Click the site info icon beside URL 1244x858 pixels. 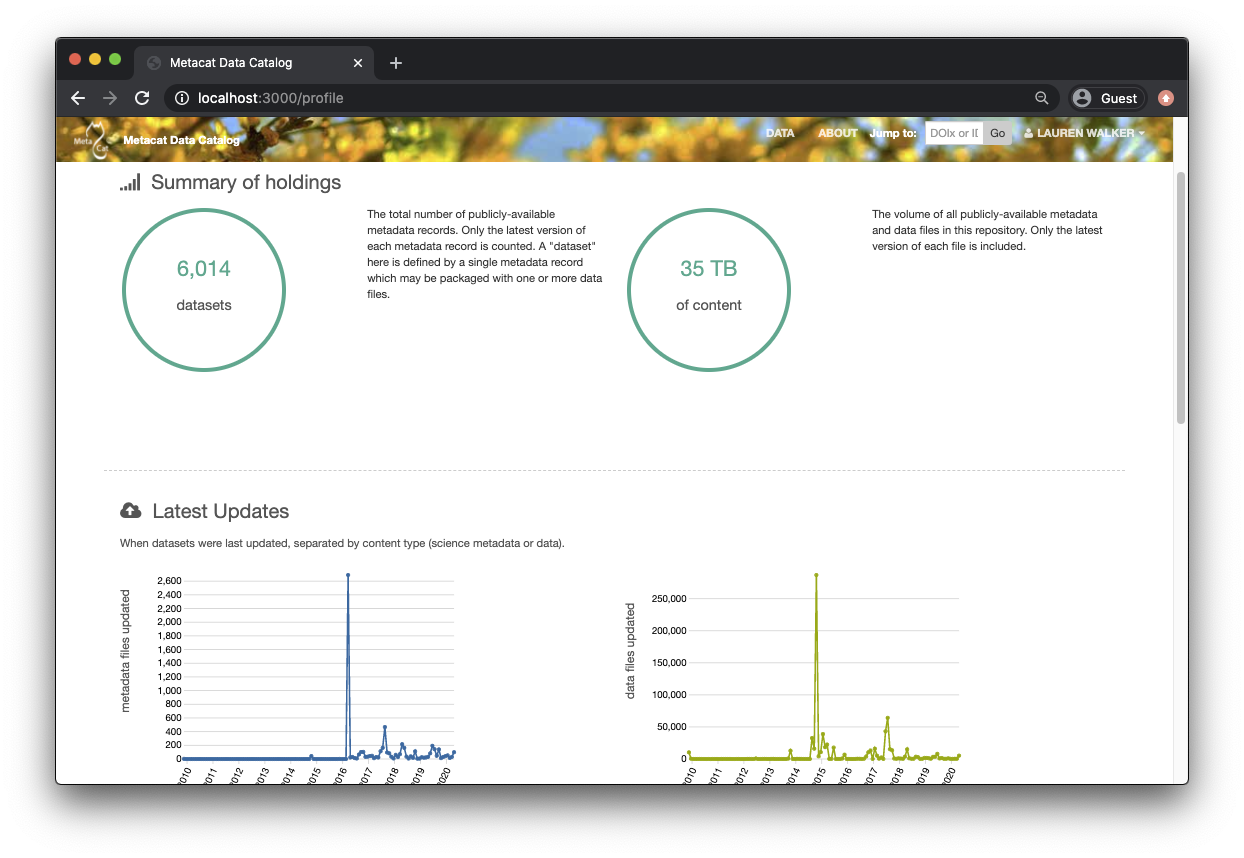coord(181,98)
